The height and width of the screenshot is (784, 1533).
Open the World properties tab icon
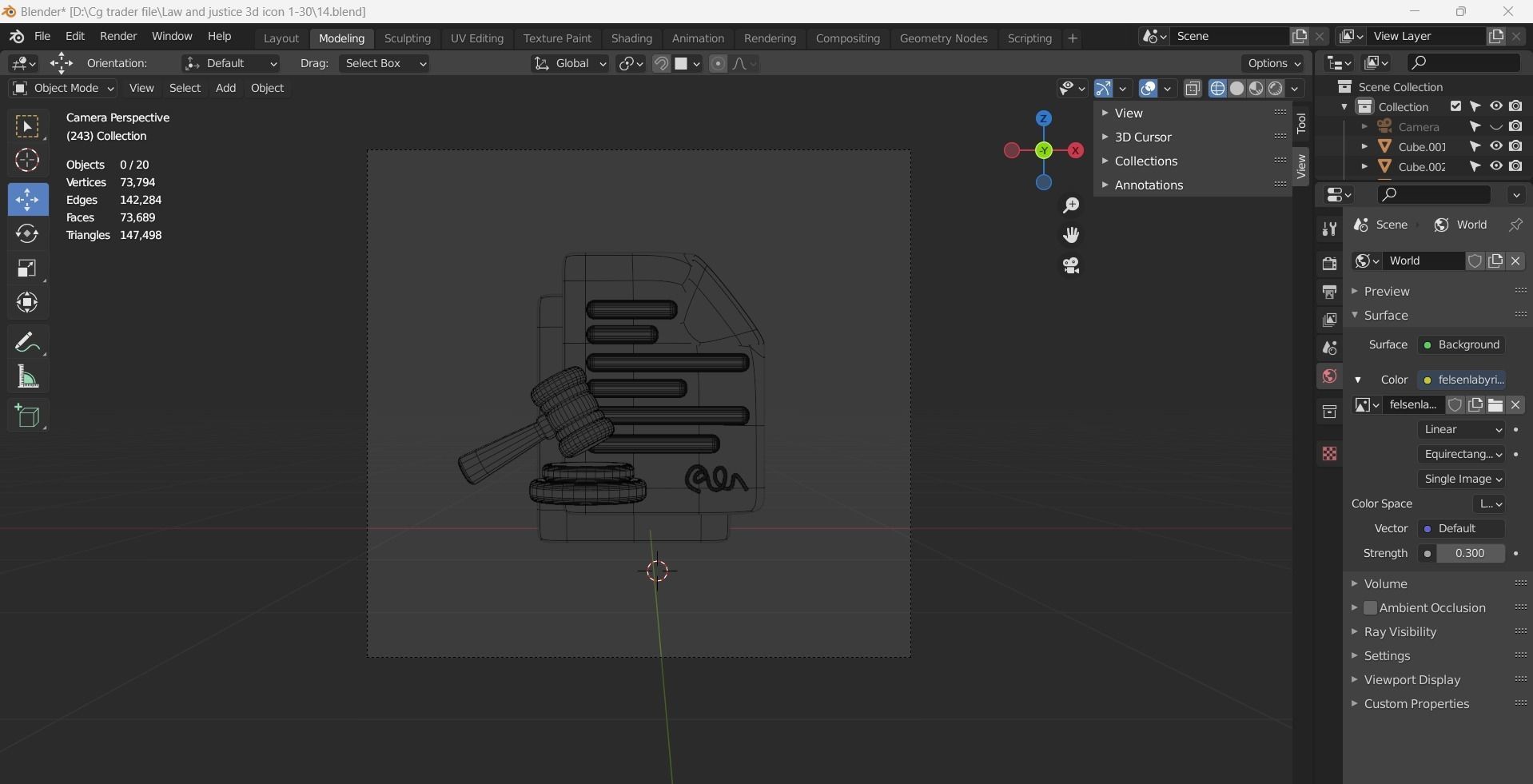pyautogui.click(x=1329, y=376)
